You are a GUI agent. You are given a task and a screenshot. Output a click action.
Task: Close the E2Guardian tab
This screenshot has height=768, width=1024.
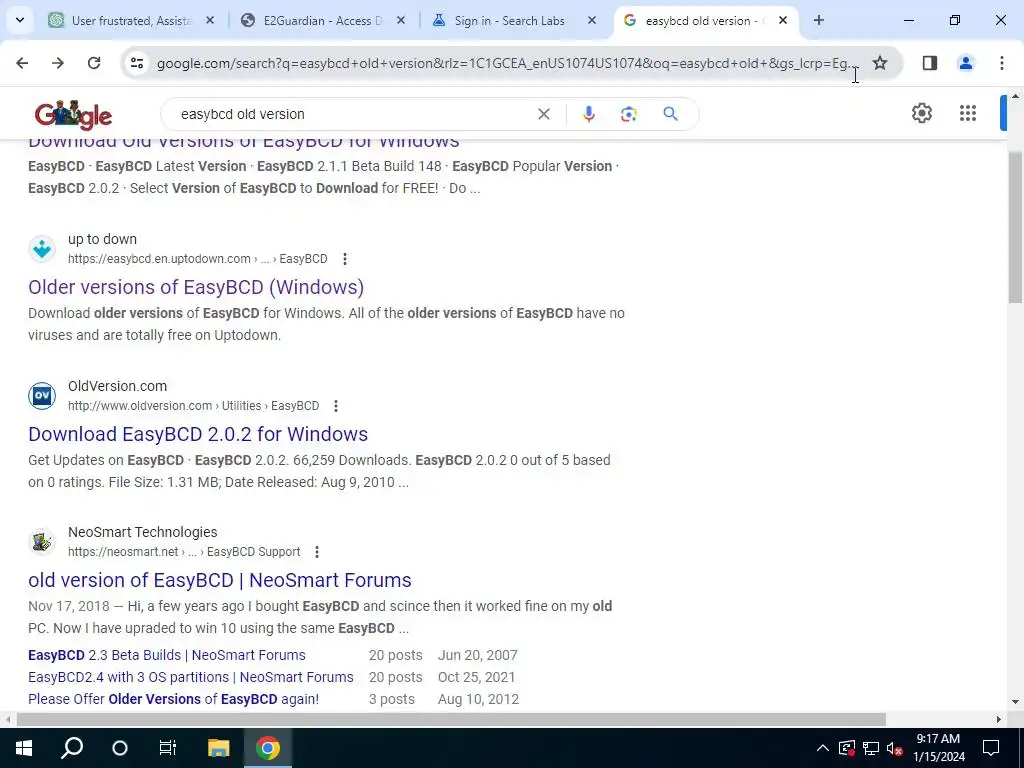[x=401, y=20]
